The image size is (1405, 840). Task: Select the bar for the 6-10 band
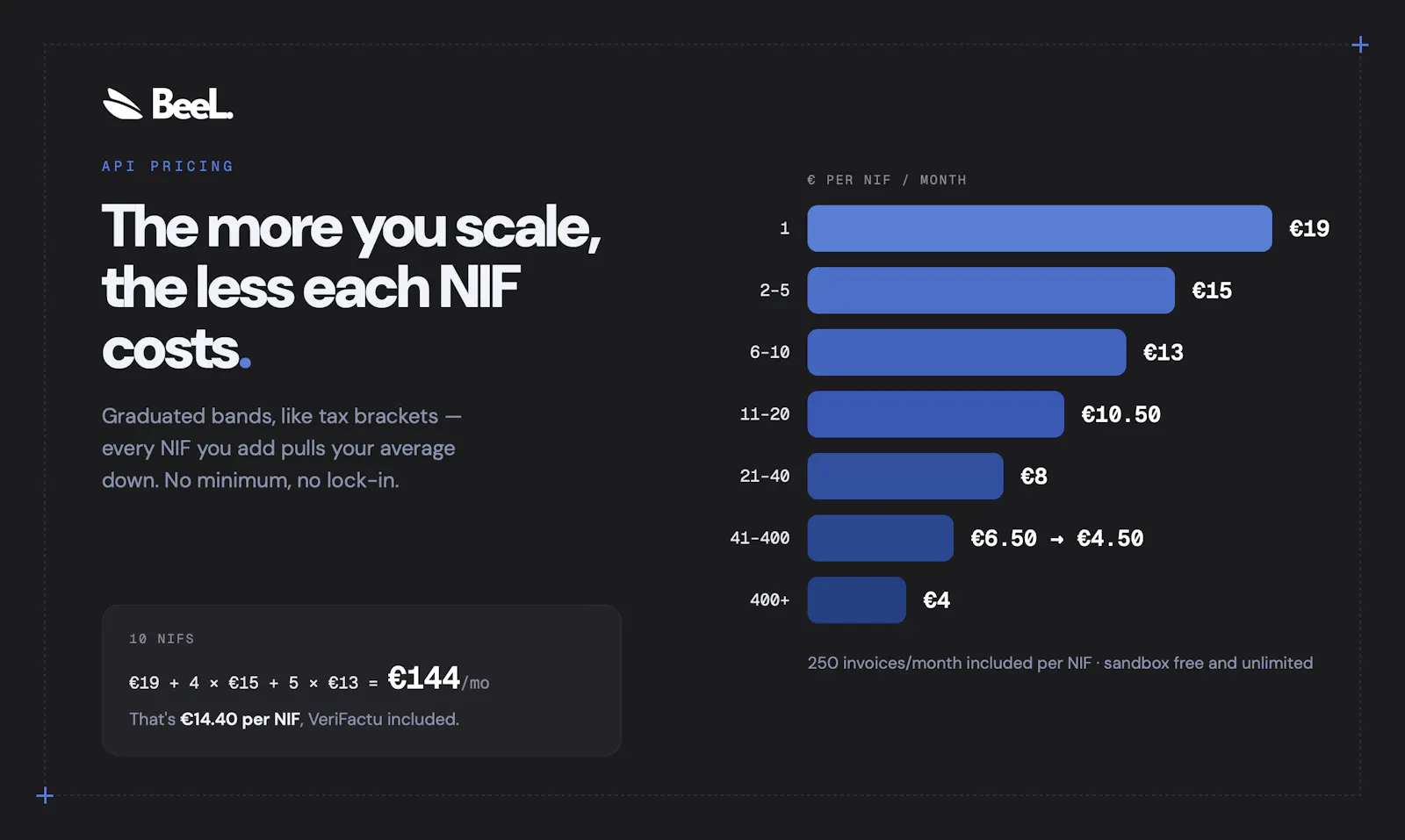tap(967, 352)
